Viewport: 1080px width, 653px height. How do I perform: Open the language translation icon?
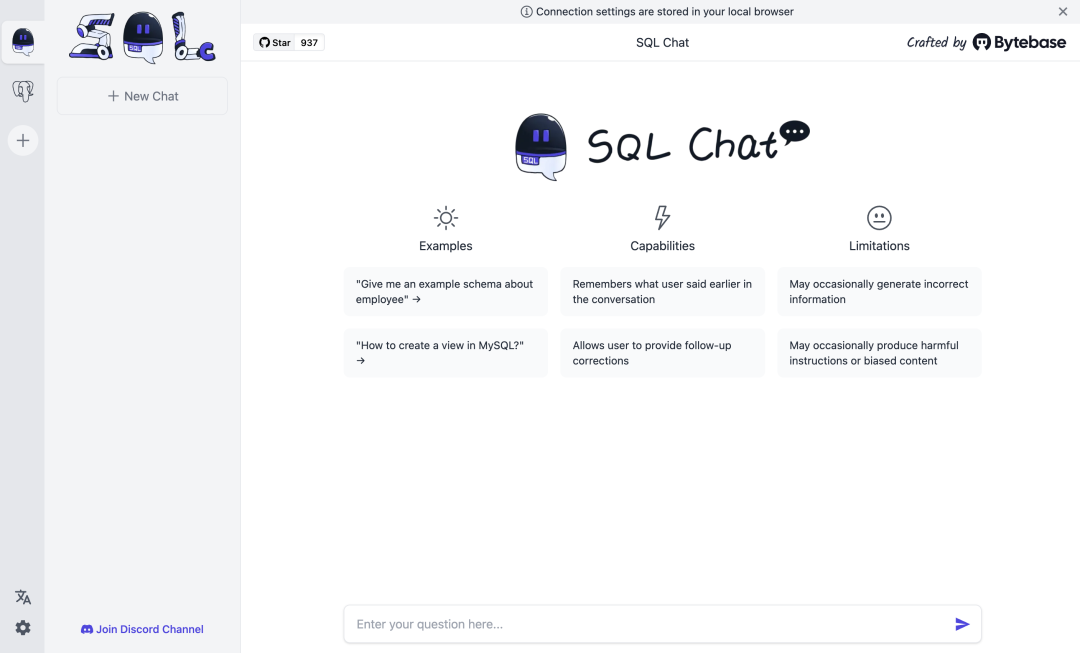tap(23, 597)
